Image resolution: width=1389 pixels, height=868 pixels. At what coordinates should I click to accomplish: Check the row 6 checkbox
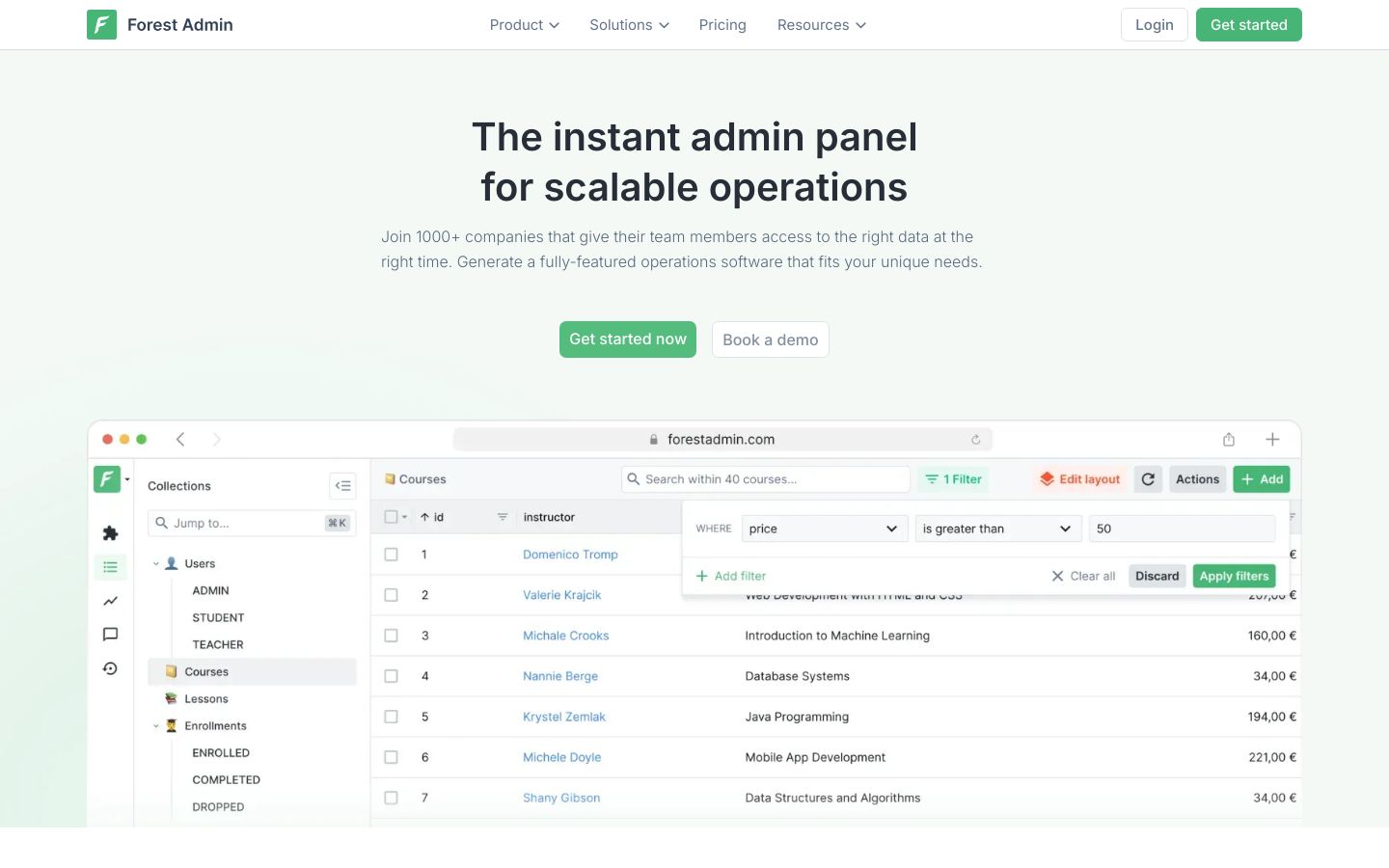[x=391, y=757]
